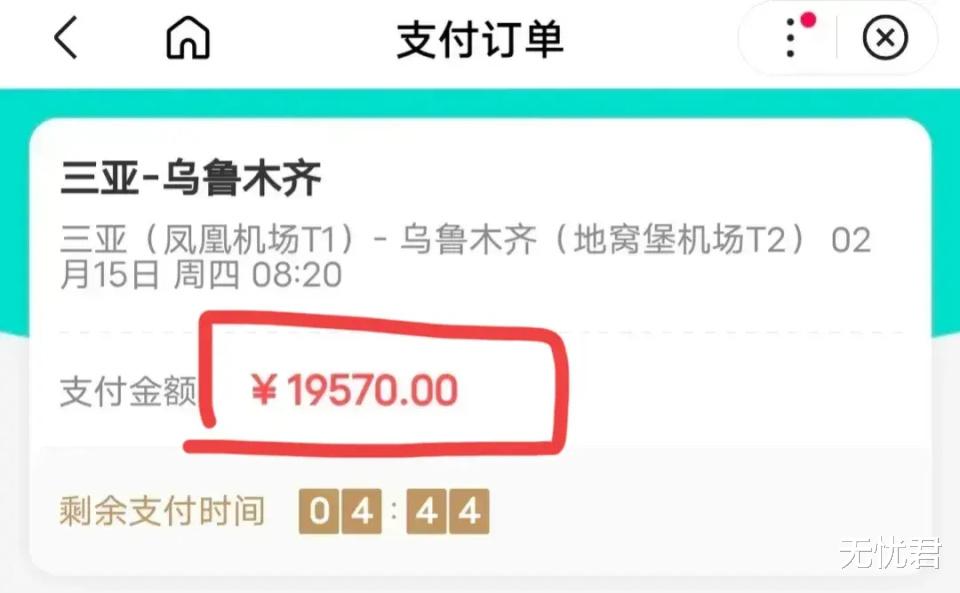Open the three-dot more menu
Viewport: 960px width, 593px height.
[790, 39]
